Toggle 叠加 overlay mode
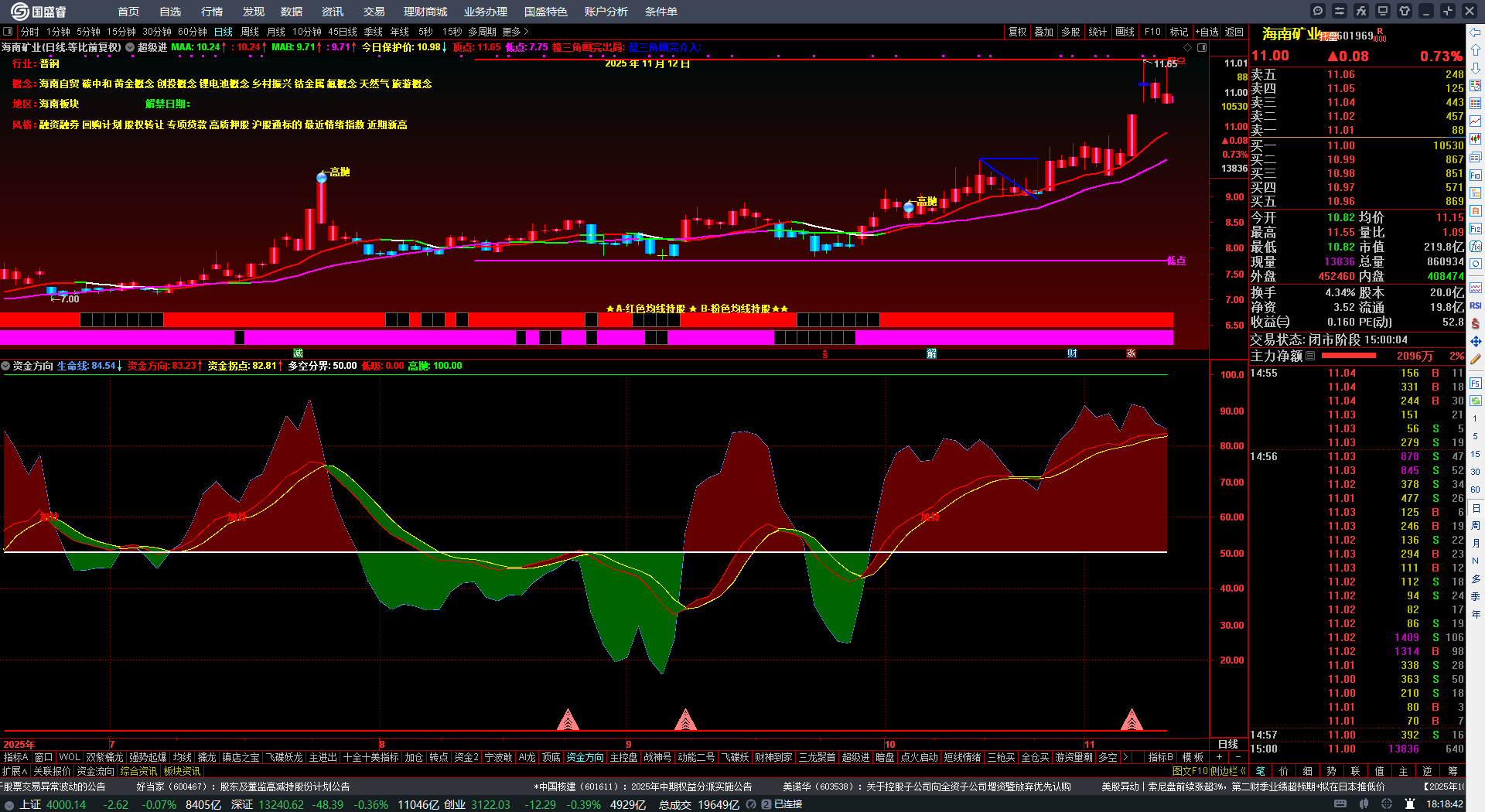This screenshot has height=812, width=1485. point(1044,32)
